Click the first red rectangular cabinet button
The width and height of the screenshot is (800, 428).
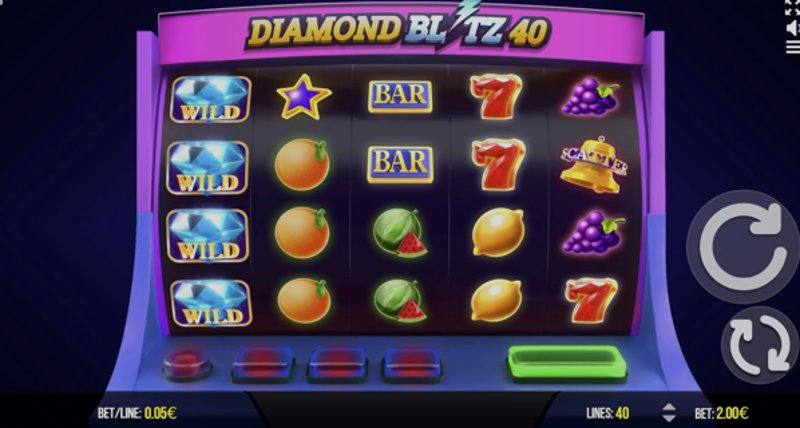pos(263,364)
